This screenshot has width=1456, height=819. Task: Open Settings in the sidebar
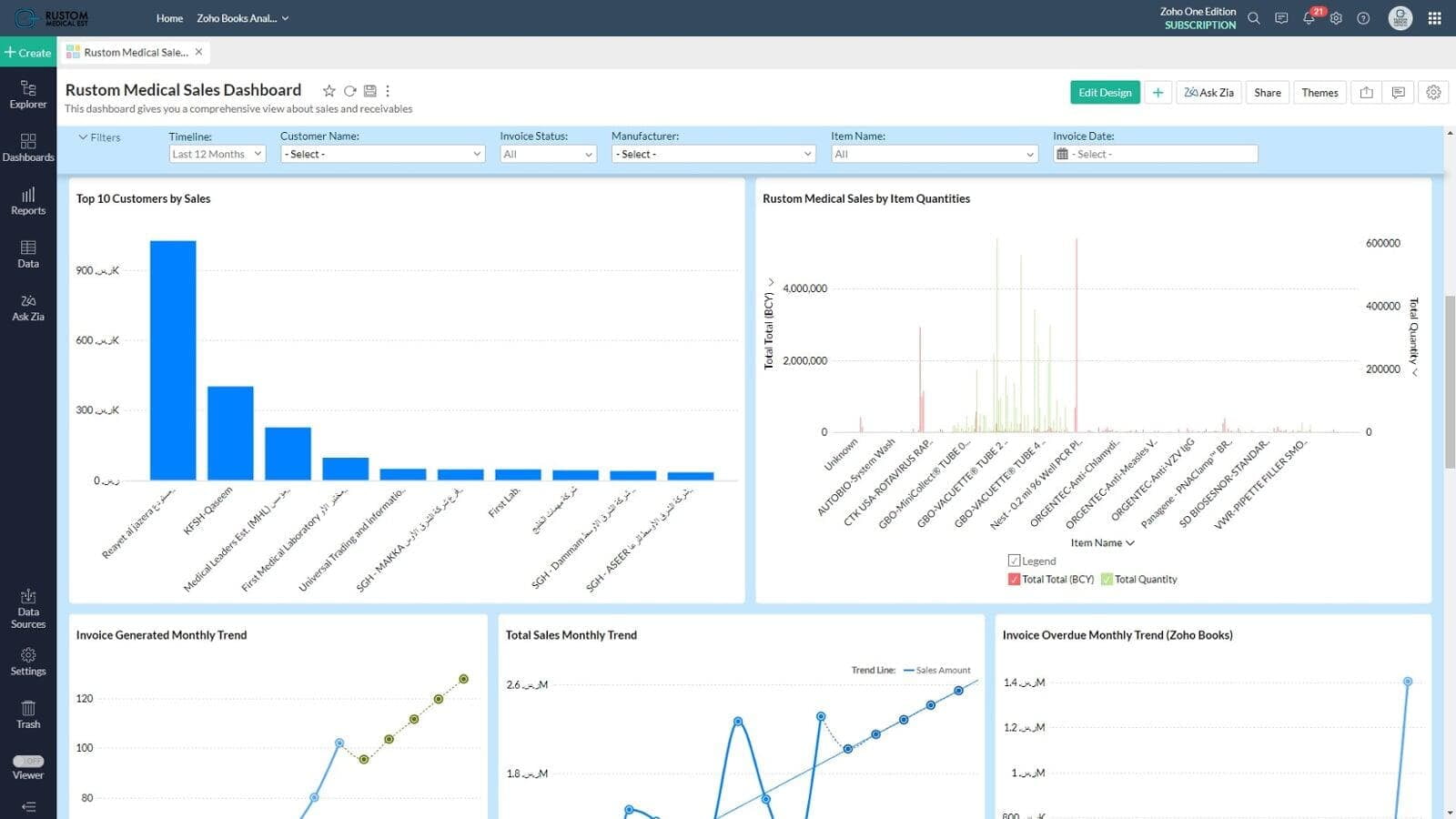[28, 662]
